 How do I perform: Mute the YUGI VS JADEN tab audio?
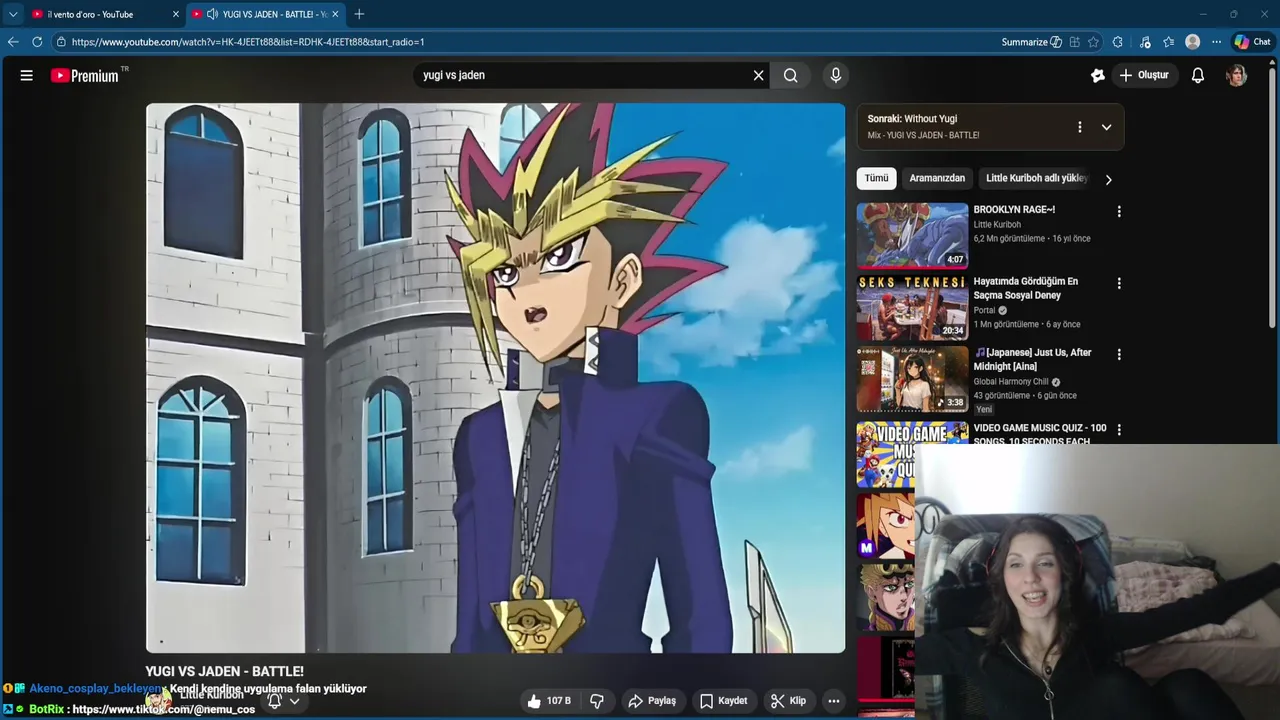point(212,14)
